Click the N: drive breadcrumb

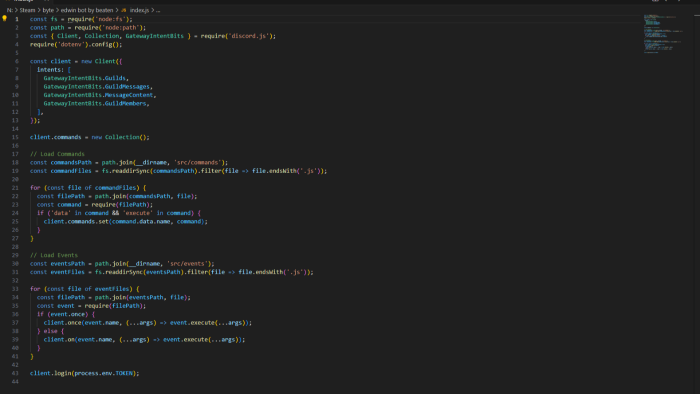pyautogui.click(x=10, y=10)
